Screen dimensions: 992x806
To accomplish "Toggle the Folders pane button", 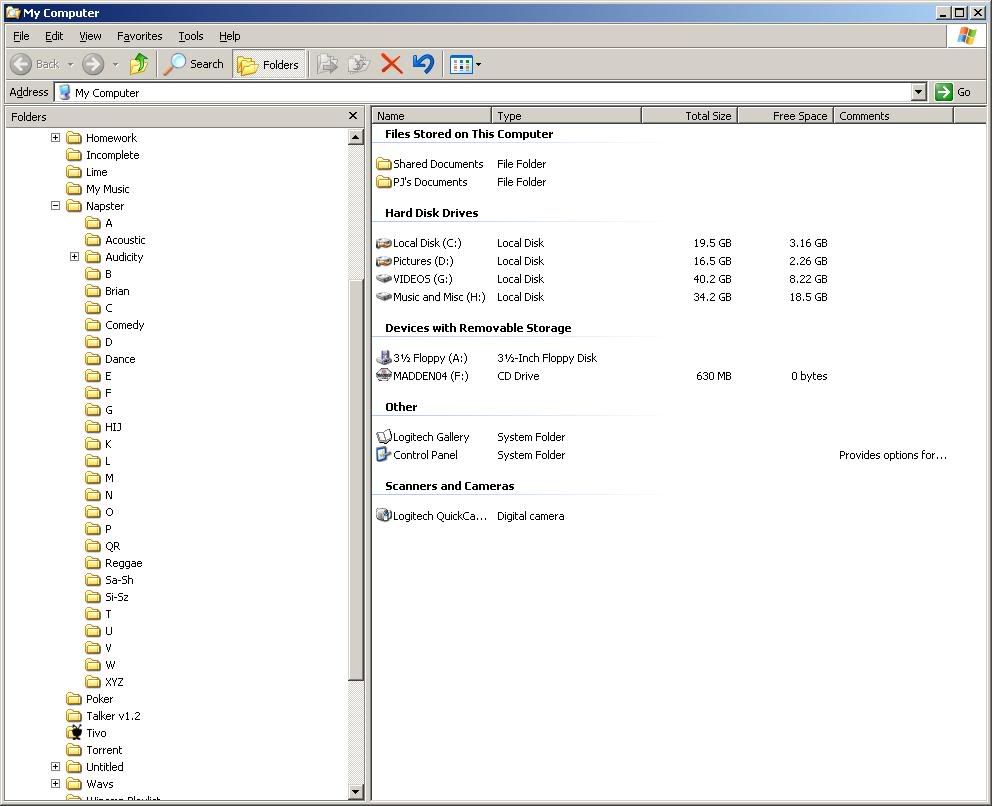I will pos(268,64).
